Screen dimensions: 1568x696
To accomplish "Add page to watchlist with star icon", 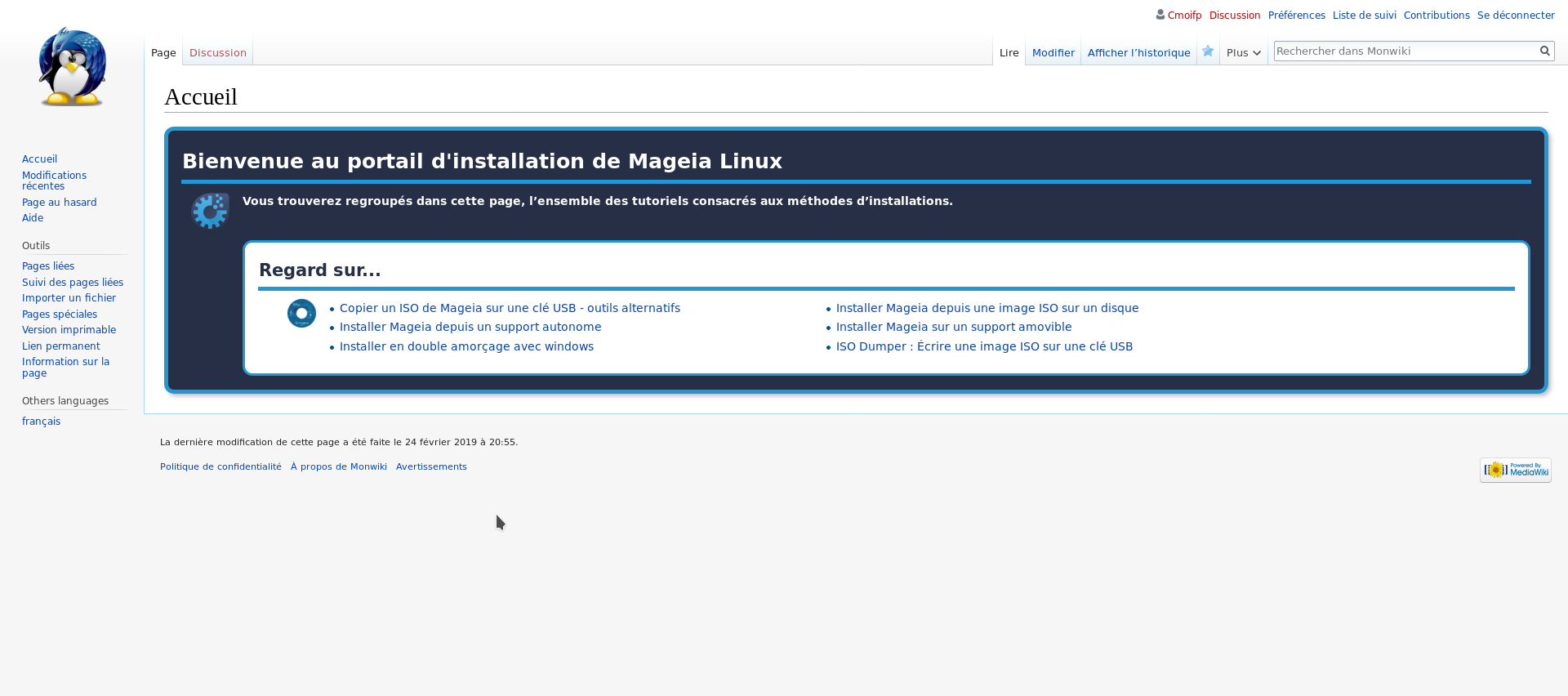I will click(x=1208, y=51).
